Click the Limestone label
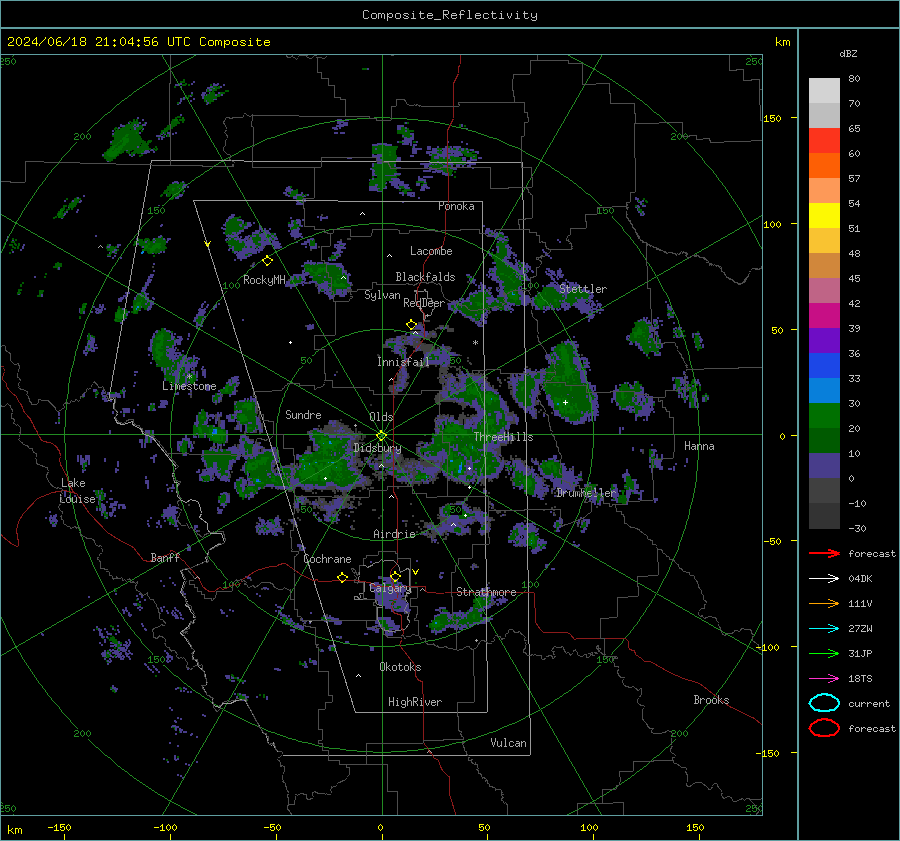Image resolution: width=900 pixels, height=841 pixels. (x=189, y=386)
